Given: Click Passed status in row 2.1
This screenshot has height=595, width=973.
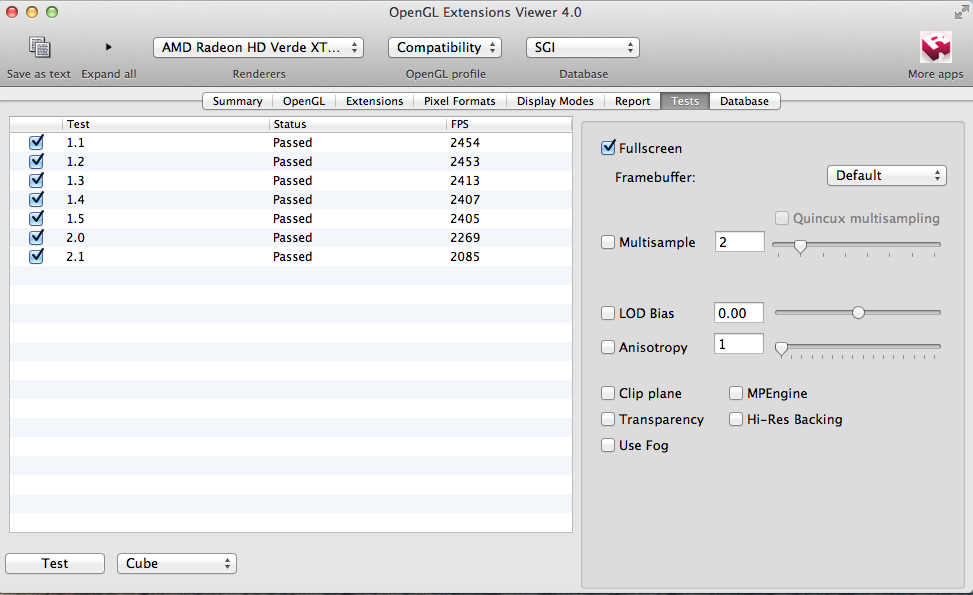Looking at the screenshot, I should point(292,256).
